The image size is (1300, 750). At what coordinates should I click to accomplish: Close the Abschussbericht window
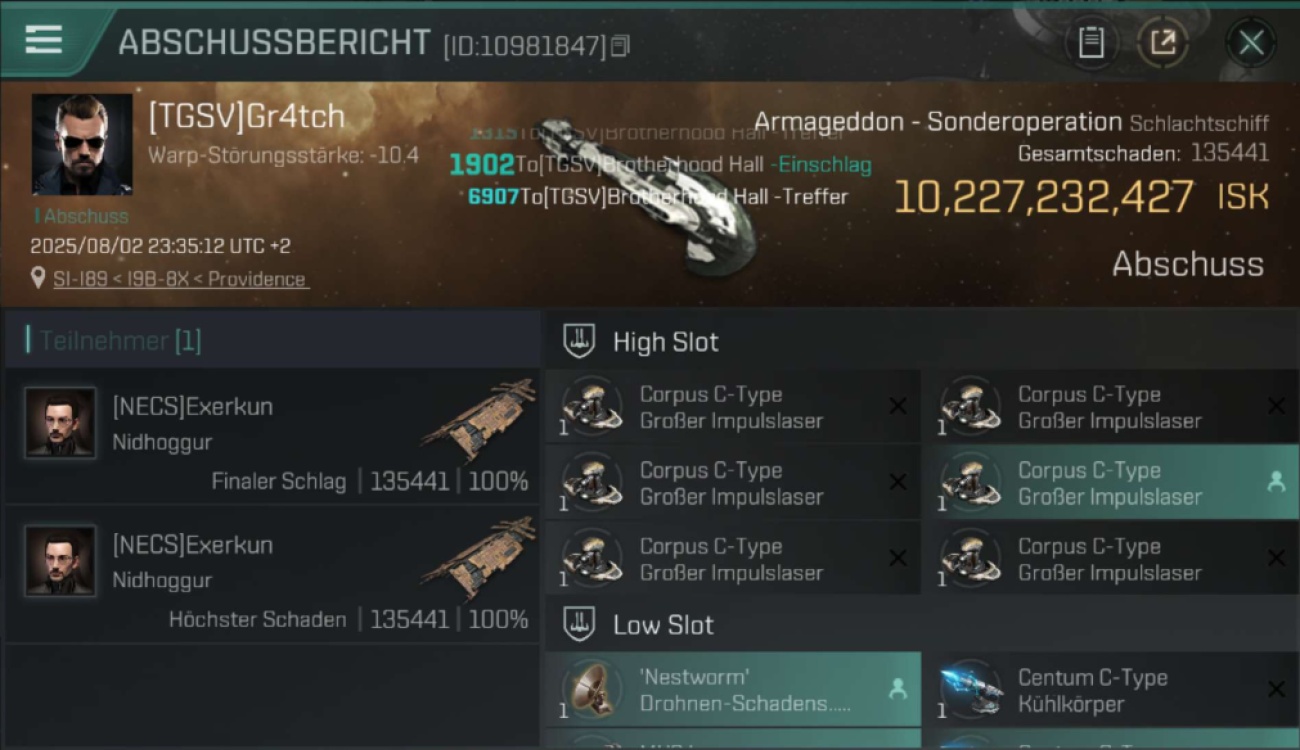point(1251,43)
